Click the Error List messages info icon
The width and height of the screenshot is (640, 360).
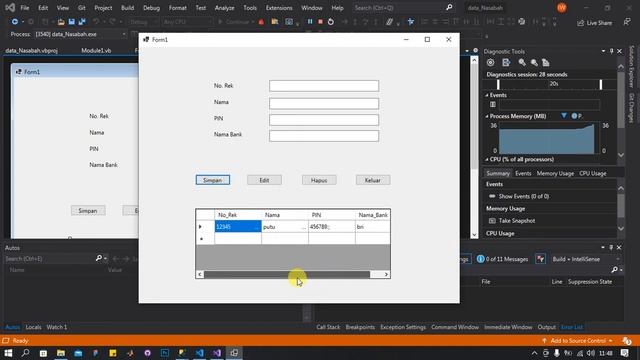pyautogui.click(x=481, y=259)
